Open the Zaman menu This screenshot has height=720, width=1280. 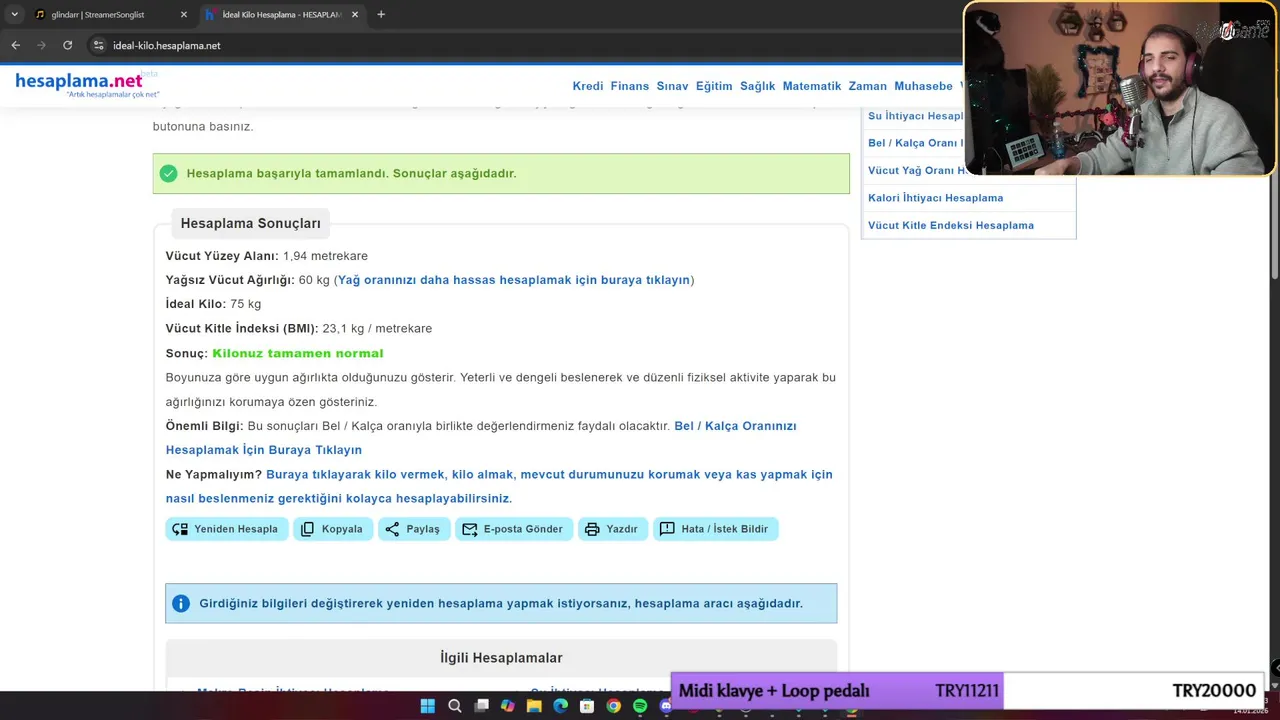click(867, 86)
